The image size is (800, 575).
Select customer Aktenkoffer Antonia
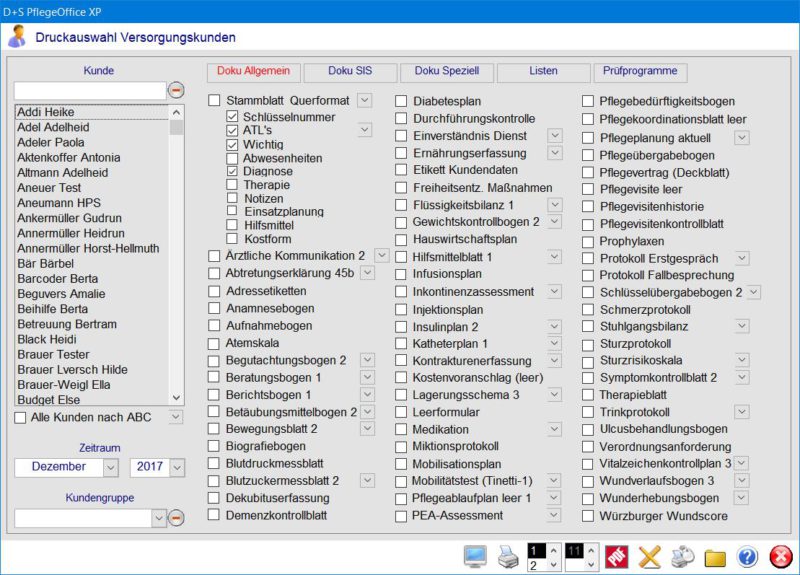(x=92, y=158)
